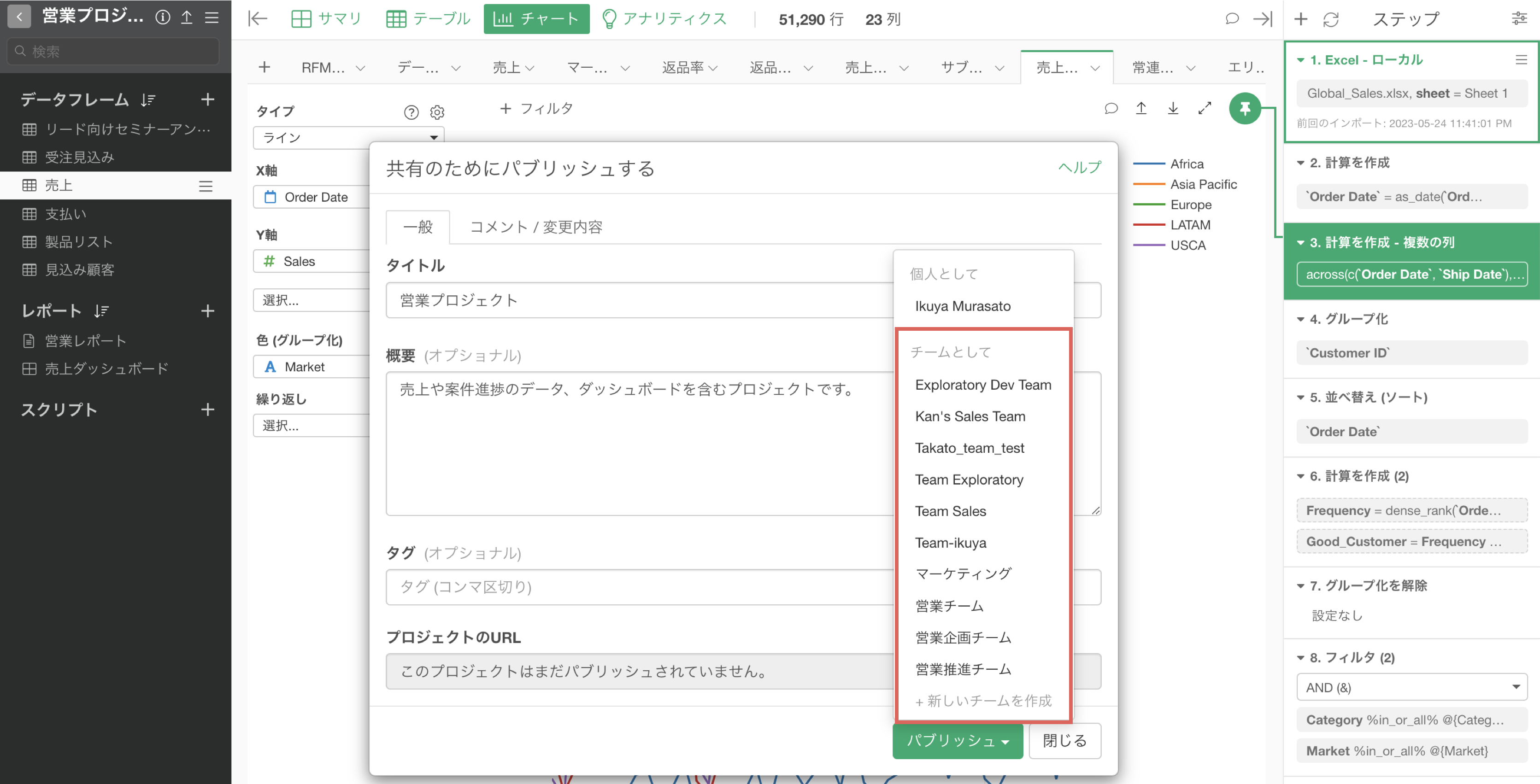The image size is (1540, 784).
Task: Open chart type help question icon
Action: 411,112
